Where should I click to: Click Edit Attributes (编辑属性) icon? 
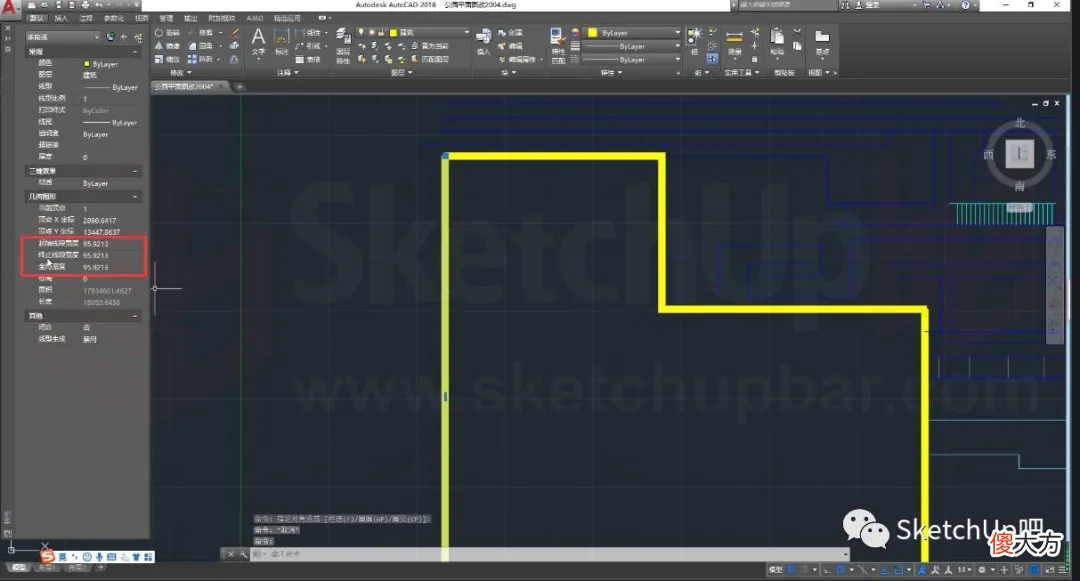click(x=517, y=60)
